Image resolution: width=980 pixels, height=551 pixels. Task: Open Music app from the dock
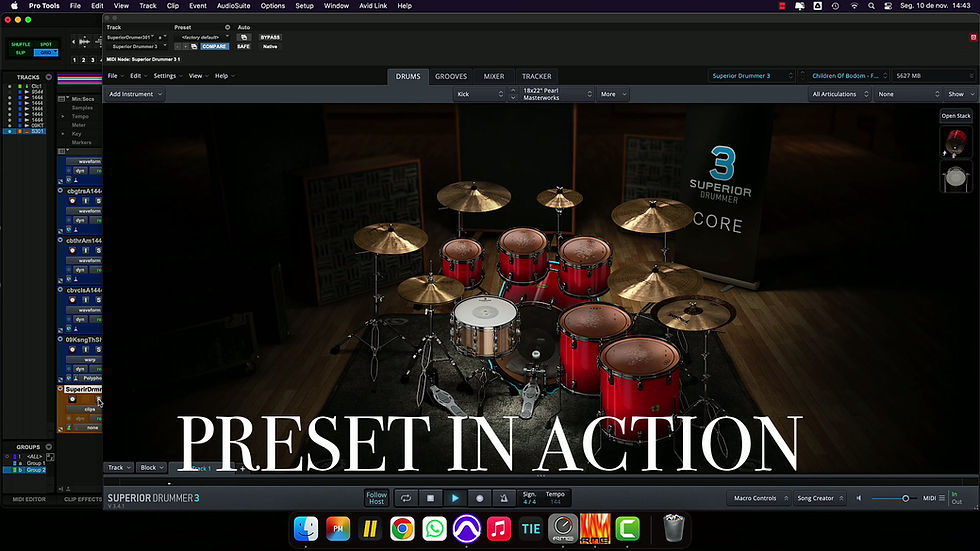tap(499, 529)
